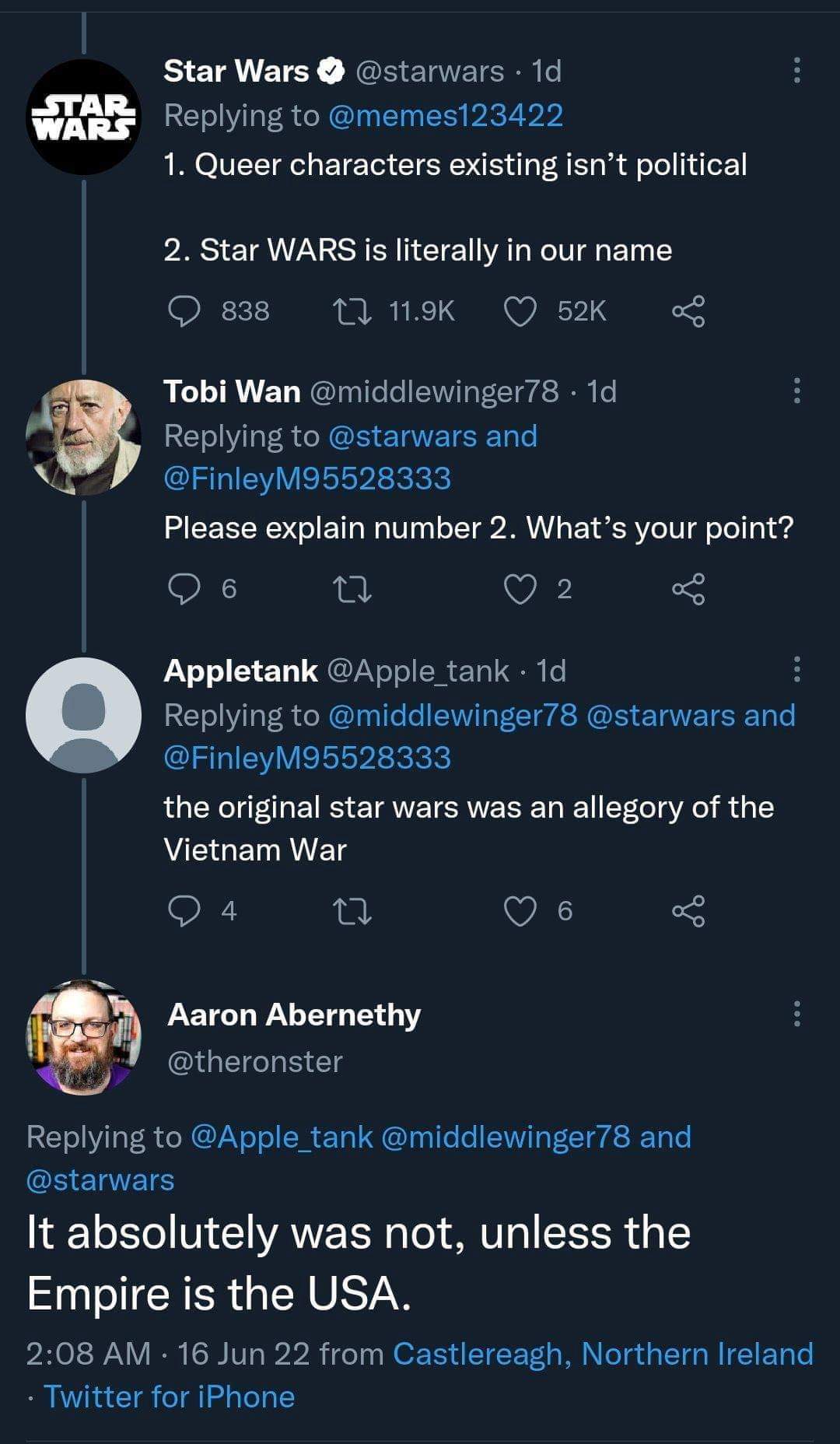Open the @FinleyM95528333 profile link

[x=309, y=475]
